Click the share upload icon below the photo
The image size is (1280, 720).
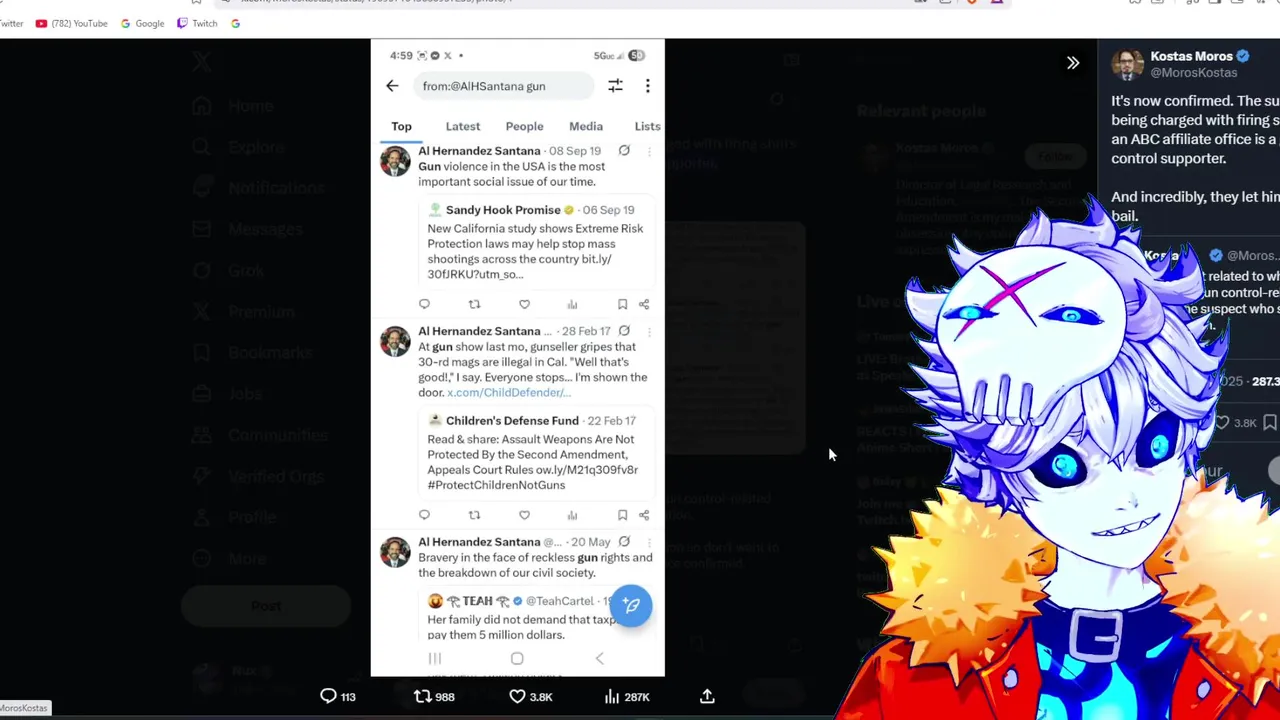707,696
